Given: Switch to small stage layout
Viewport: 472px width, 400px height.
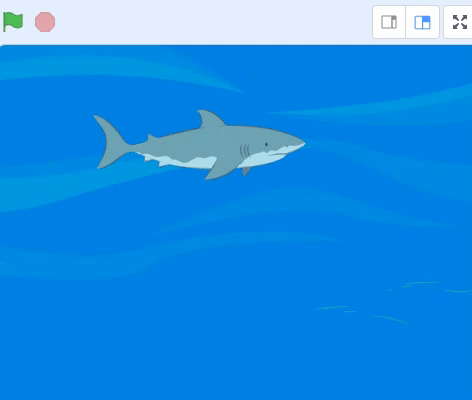Looking at the screenshot, I should point(389,22).
